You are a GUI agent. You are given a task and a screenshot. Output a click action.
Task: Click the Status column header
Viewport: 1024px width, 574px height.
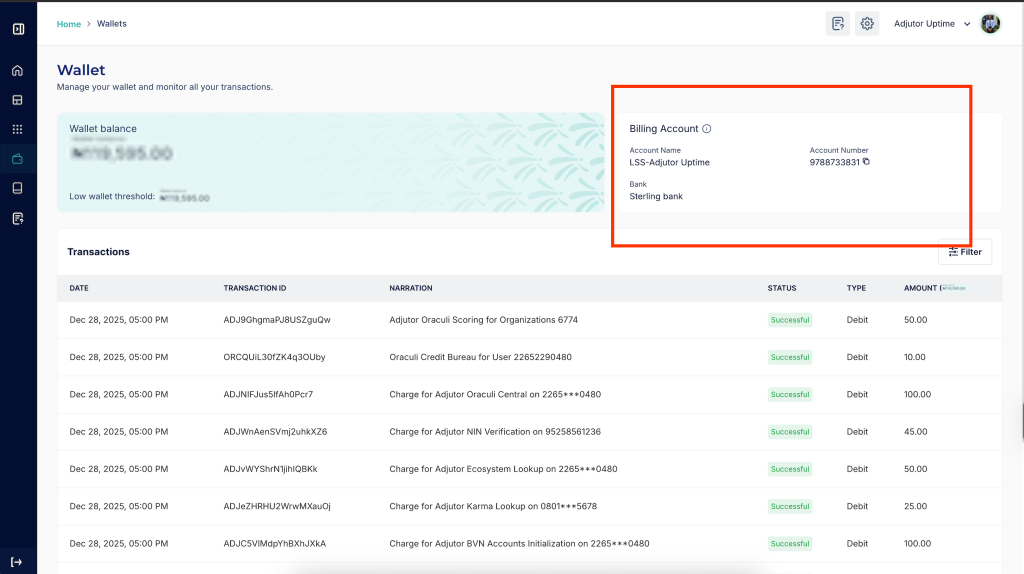[782, 288]
